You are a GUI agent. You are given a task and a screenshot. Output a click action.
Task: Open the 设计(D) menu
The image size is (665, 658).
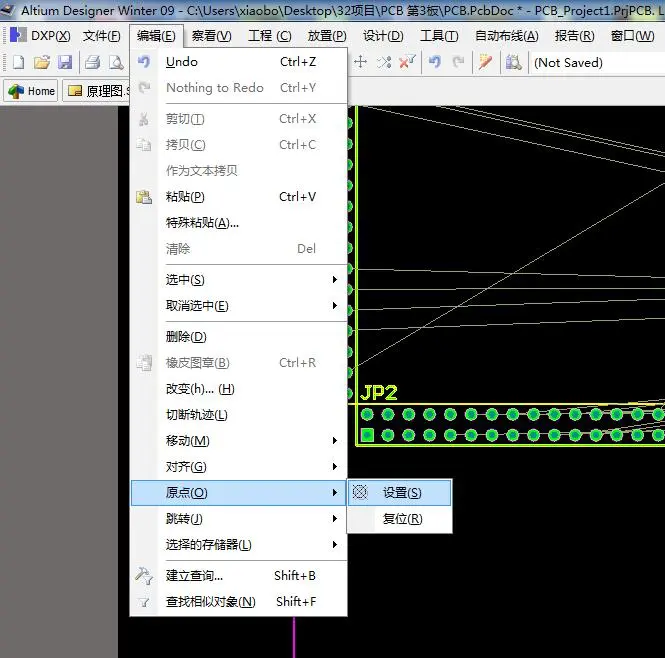(382, 36)
